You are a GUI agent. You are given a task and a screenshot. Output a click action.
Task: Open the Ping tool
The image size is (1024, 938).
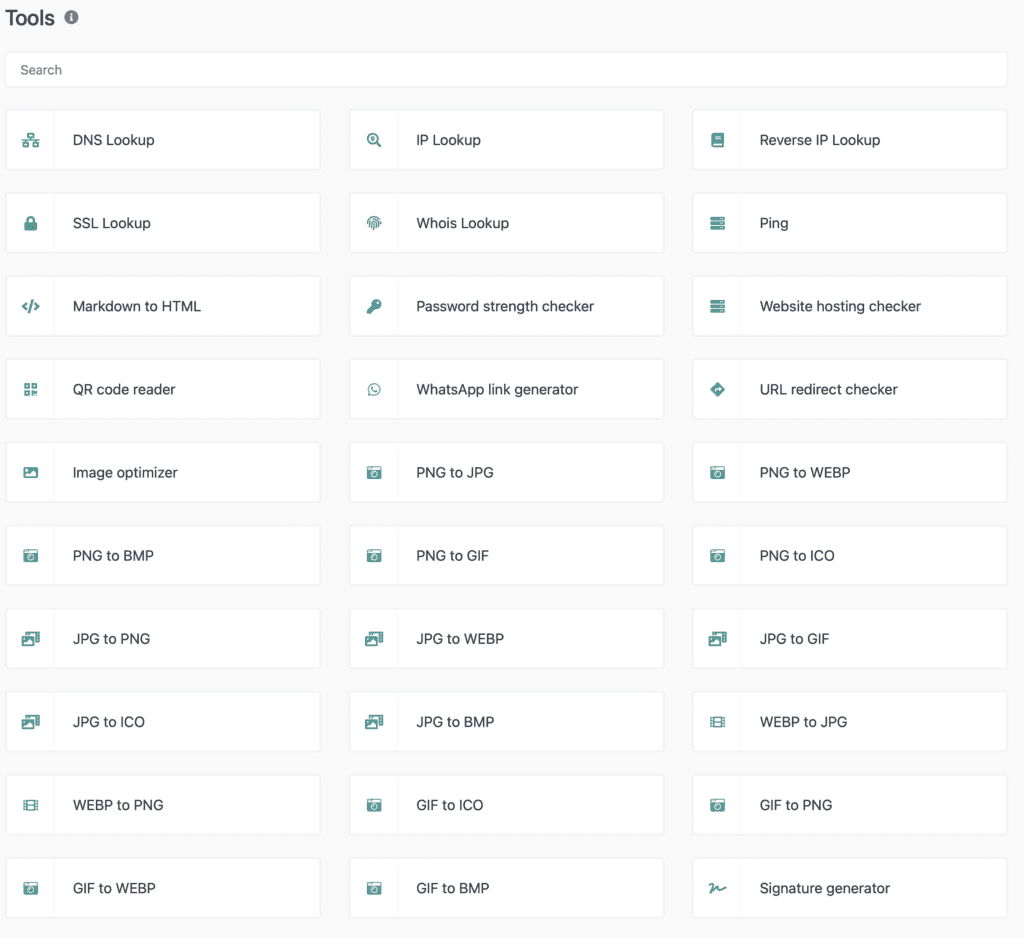773,223
